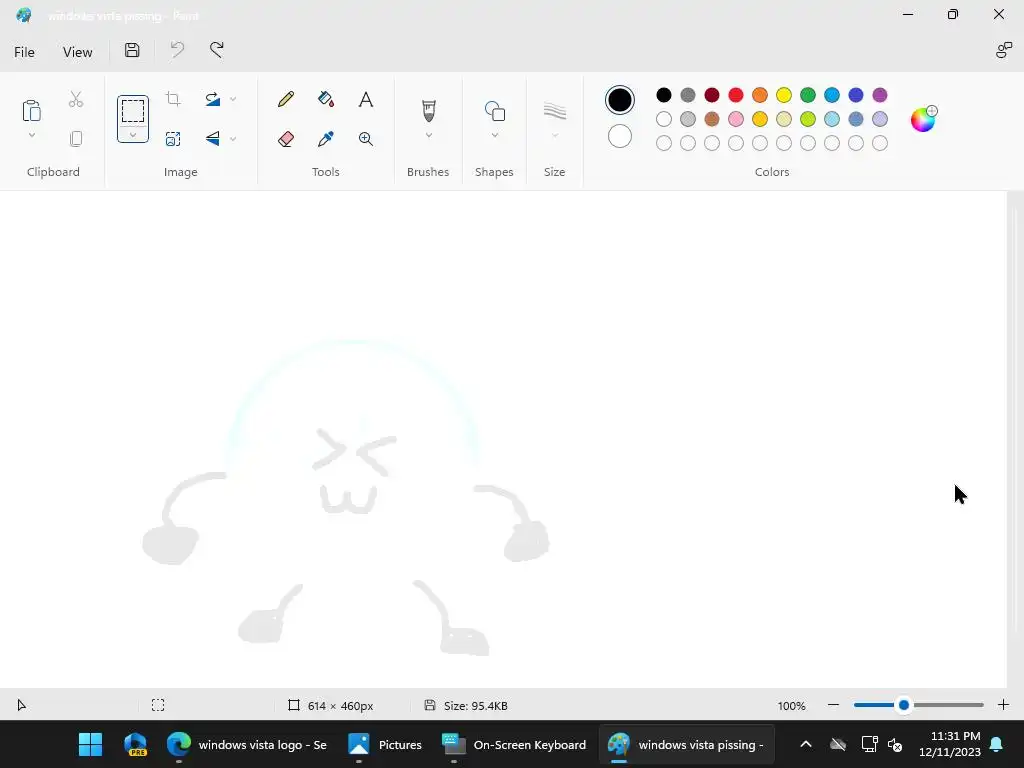Click the first empty custom color slot
The image size is (1024, 768).
coord(664,143)
